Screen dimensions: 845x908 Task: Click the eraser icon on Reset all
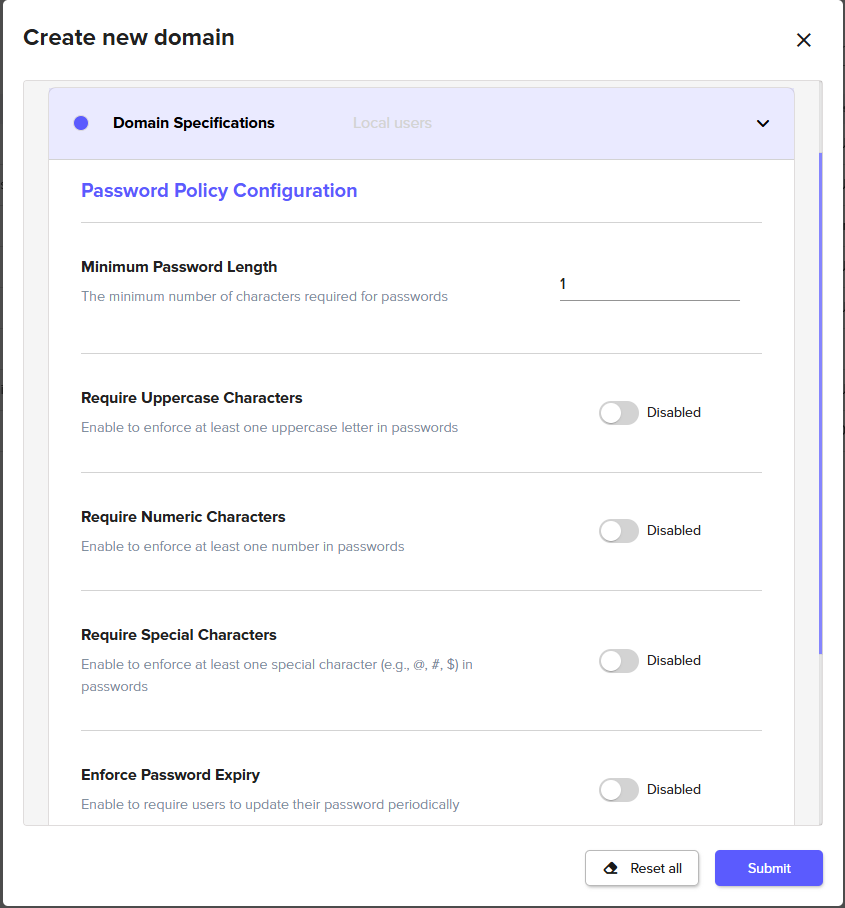tap(612, 868)
